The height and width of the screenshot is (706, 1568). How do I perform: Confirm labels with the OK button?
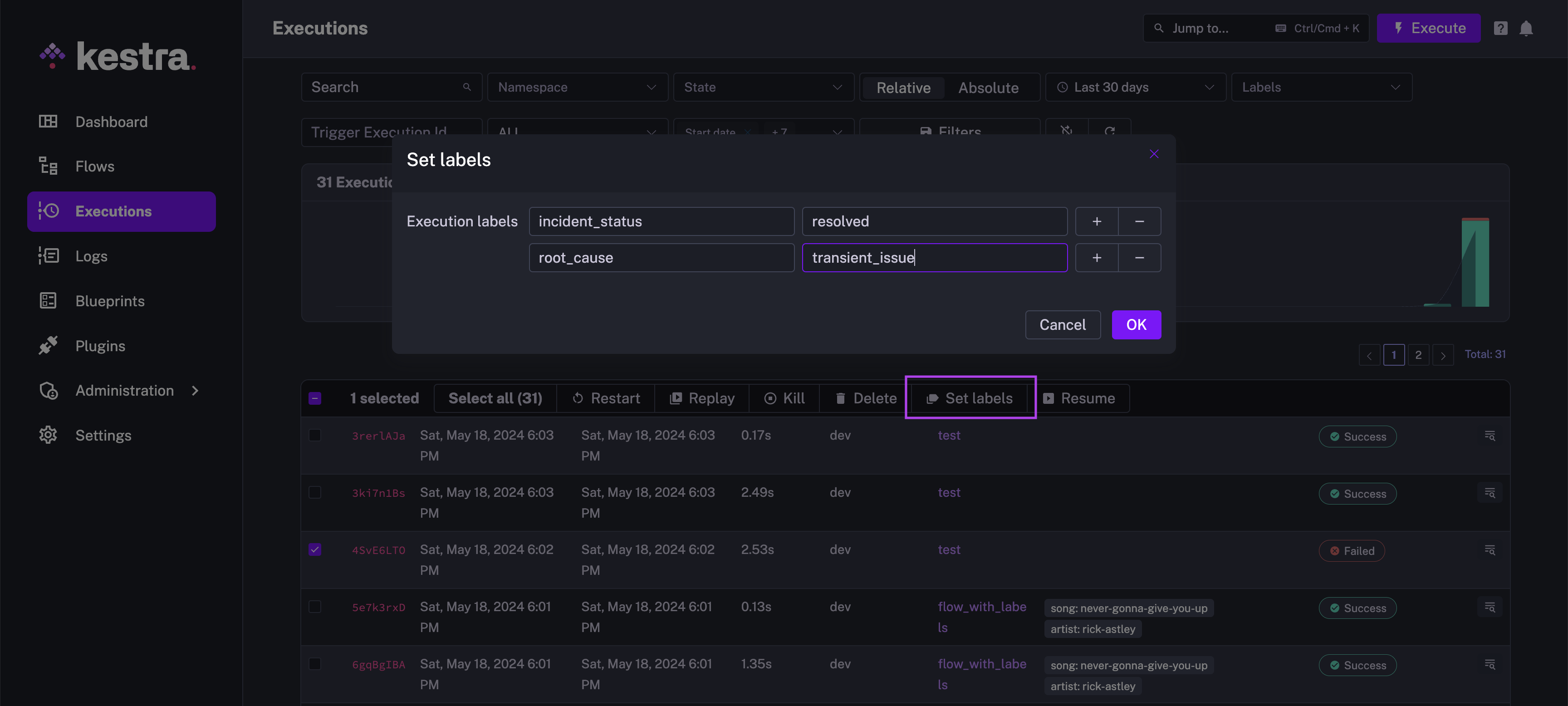point(1136,325)
